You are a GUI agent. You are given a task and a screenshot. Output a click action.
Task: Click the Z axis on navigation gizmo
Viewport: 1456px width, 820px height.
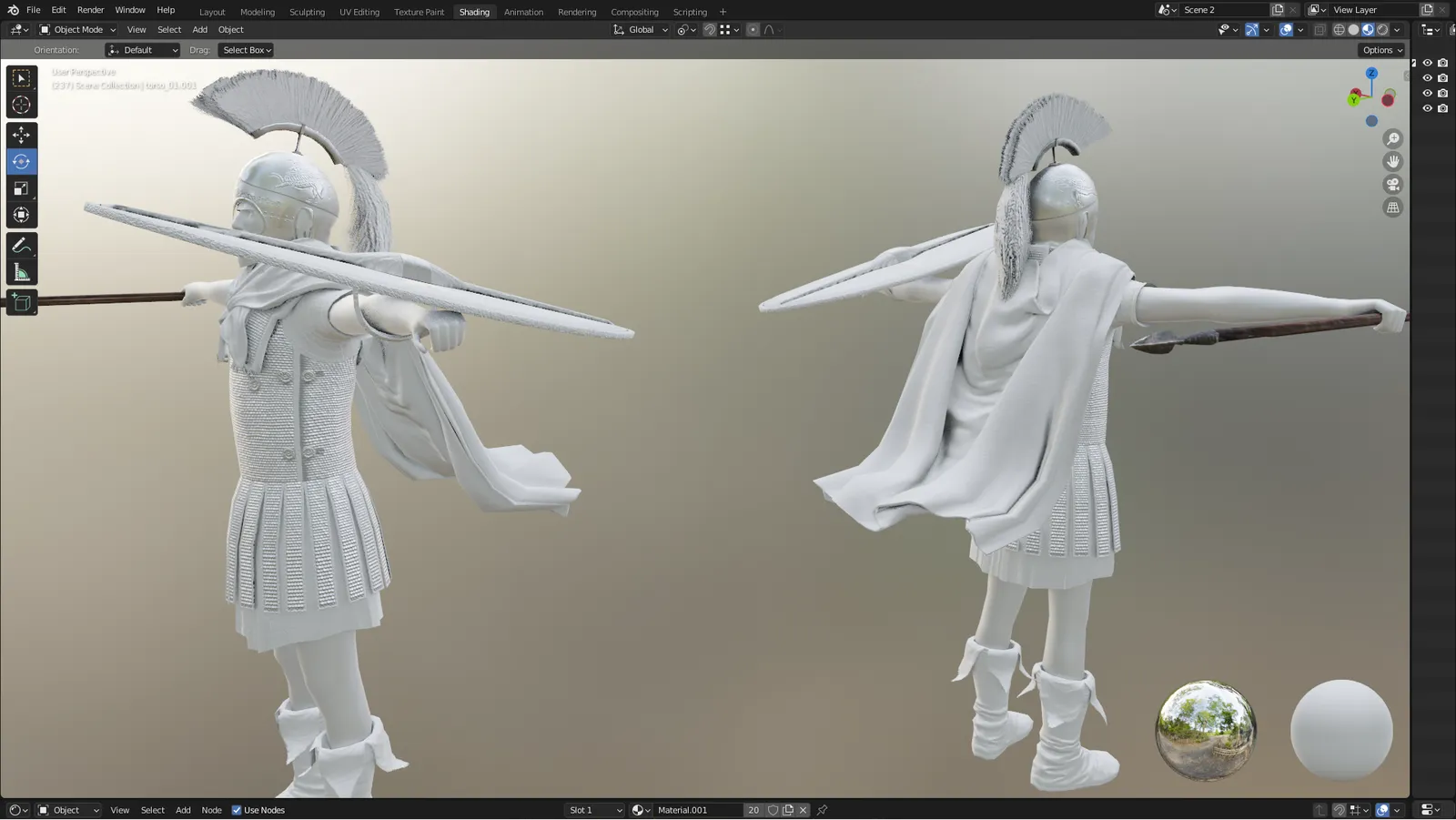point(1371,73)
